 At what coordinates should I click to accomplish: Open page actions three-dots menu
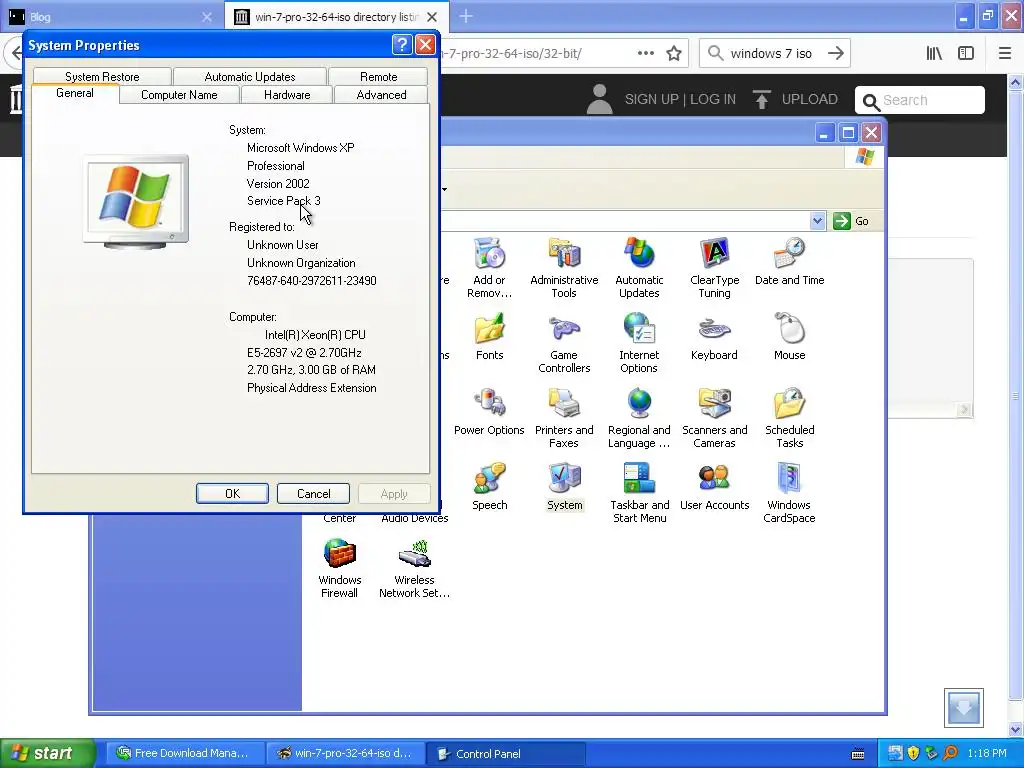646,54
